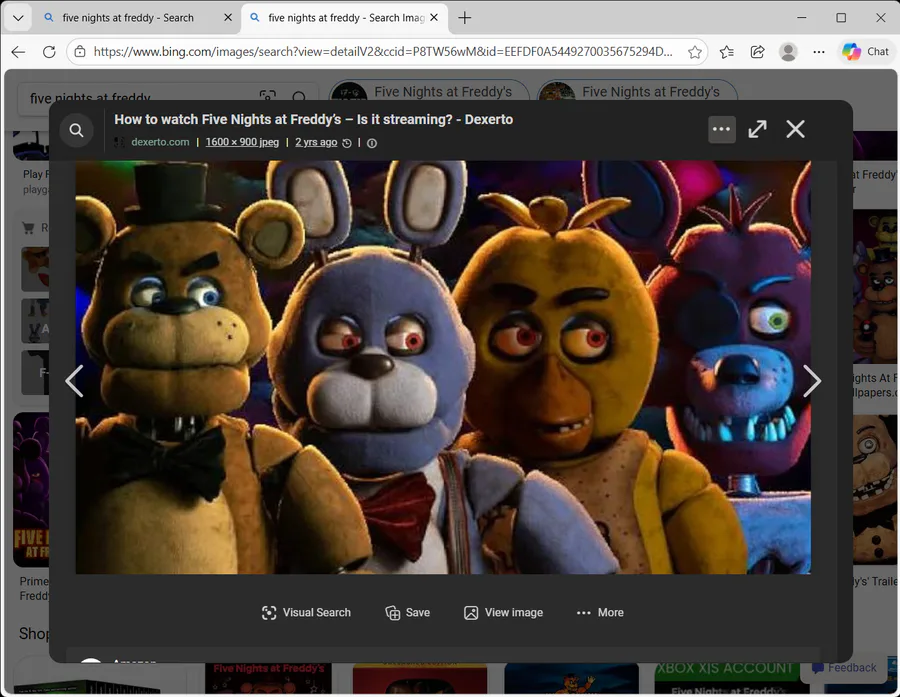Reload the current page
900x697 pixels.
point(49,52)
